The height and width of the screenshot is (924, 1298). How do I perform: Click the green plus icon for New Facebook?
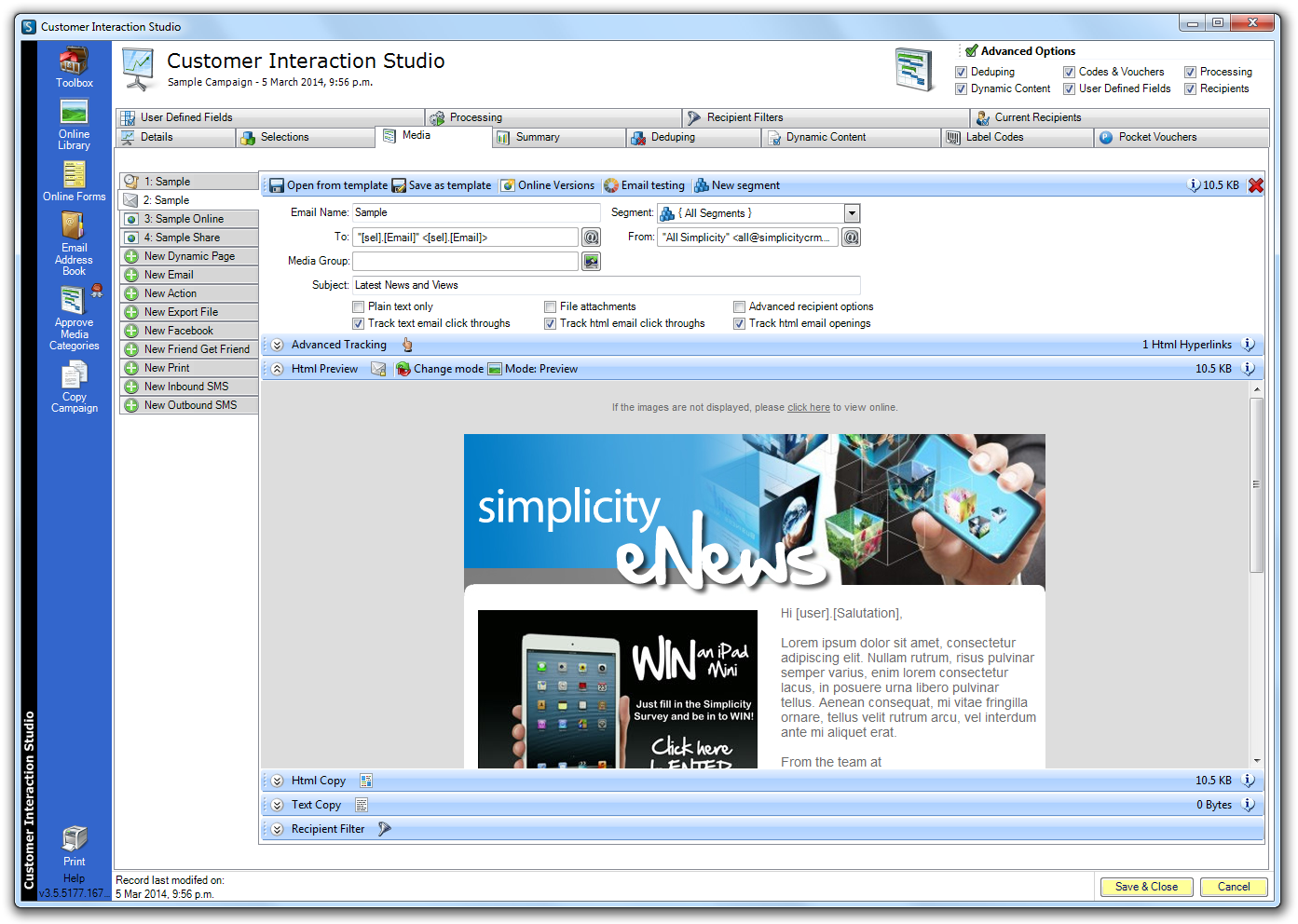coord(131,331)
